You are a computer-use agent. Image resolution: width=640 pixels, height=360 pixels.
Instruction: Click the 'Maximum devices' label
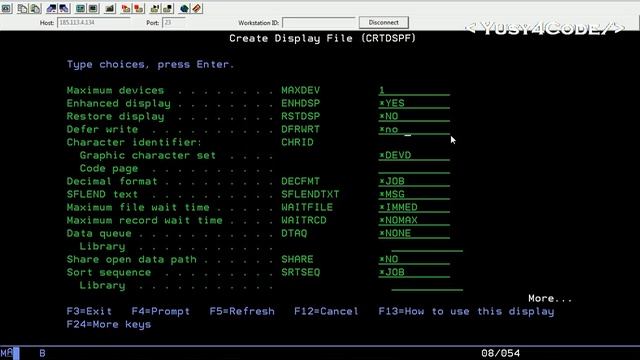115,91
